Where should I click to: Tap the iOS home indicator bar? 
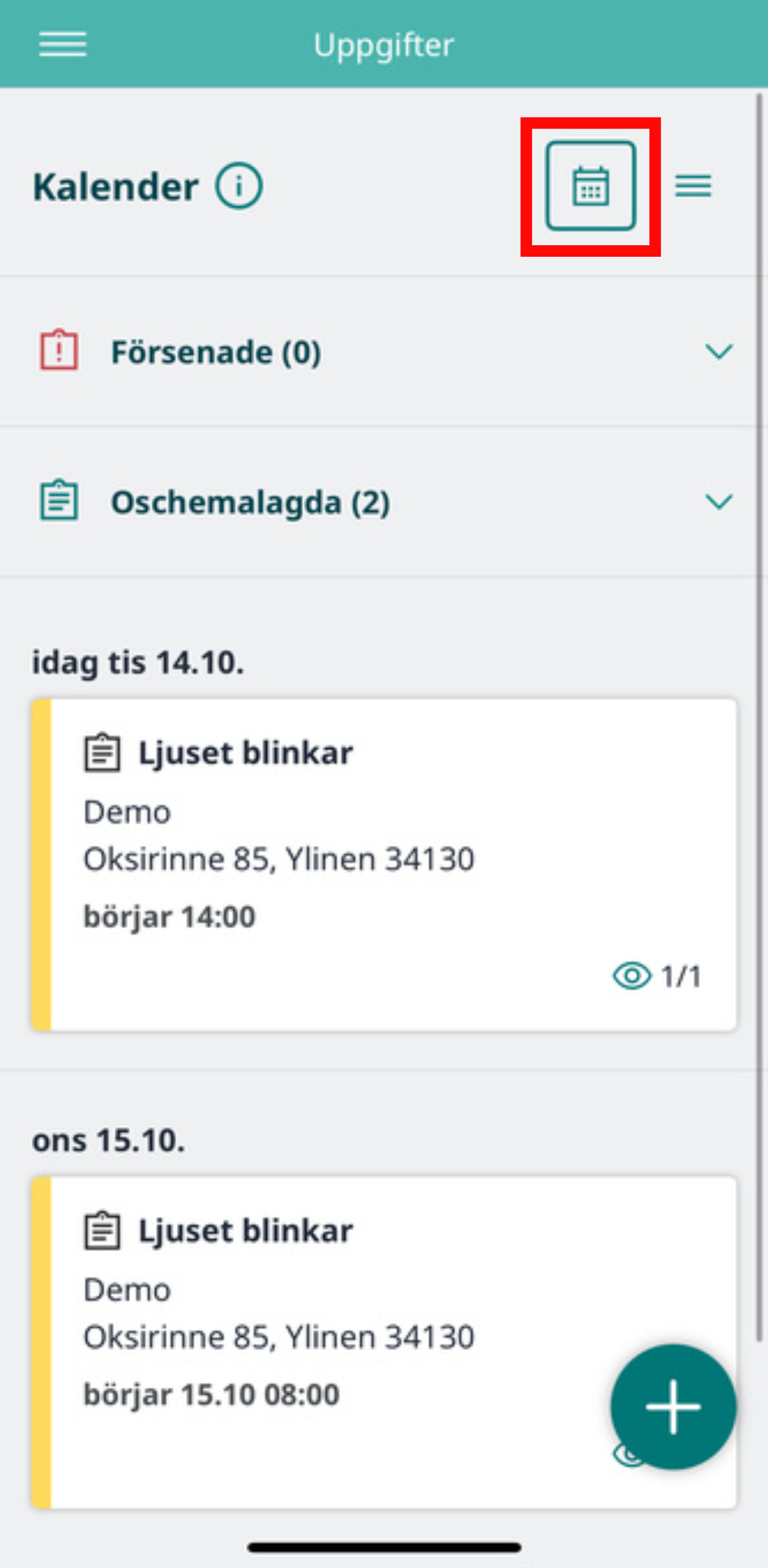[384, 1547]
